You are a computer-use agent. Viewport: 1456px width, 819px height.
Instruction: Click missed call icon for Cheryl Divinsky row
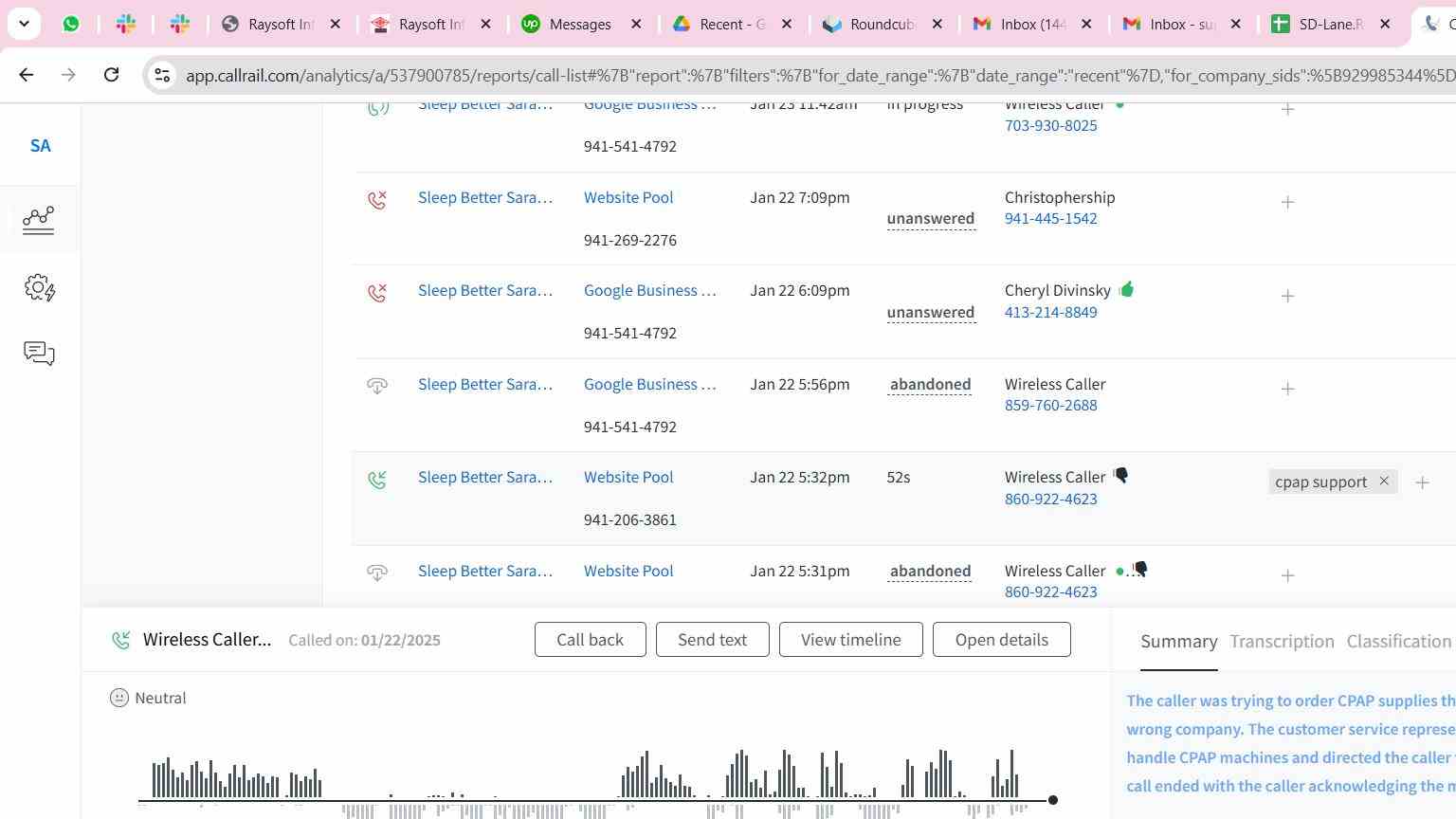[x=377, y=293]
